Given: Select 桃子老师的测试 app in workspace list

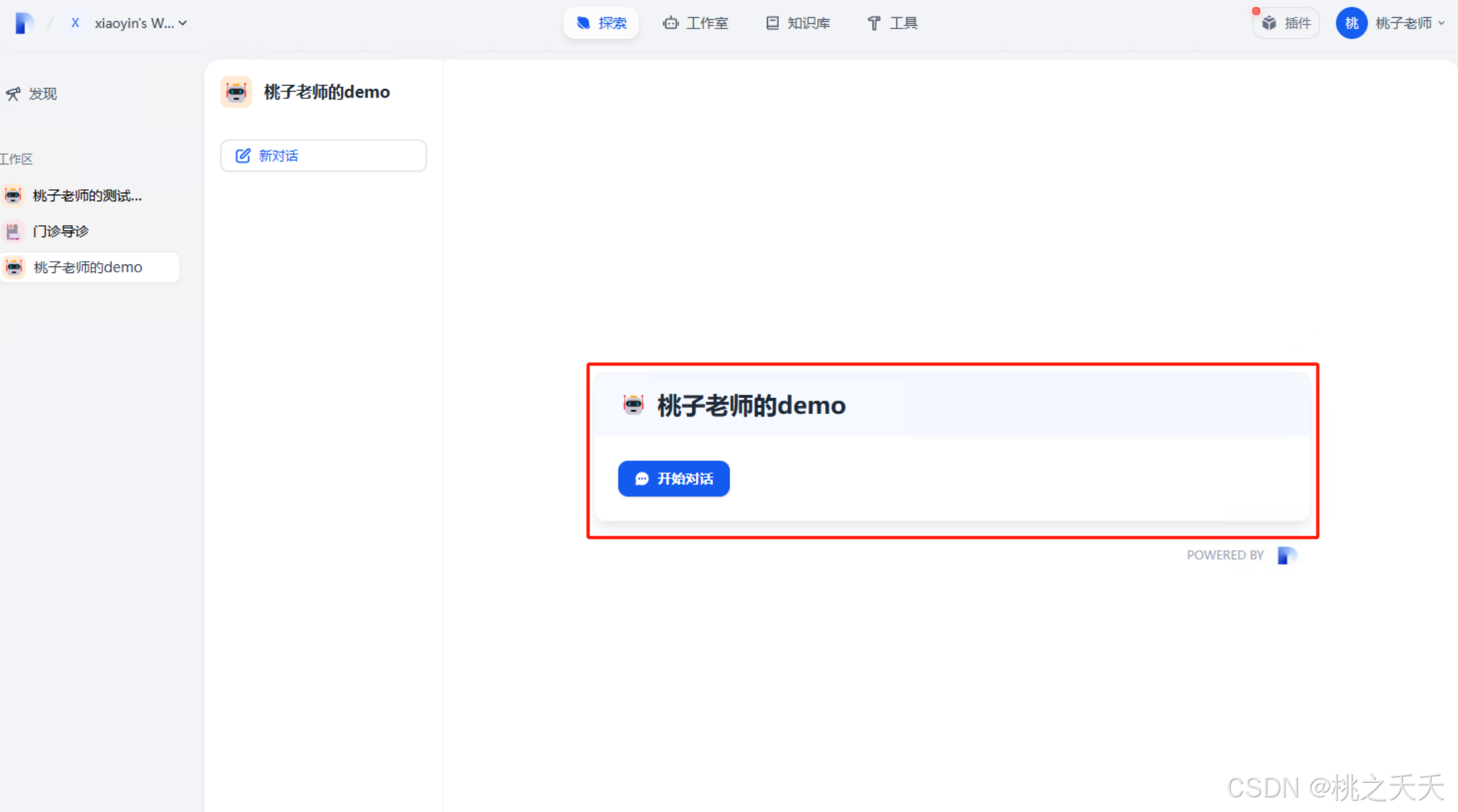Looking at the screenshot, I should tap(86, 195).
